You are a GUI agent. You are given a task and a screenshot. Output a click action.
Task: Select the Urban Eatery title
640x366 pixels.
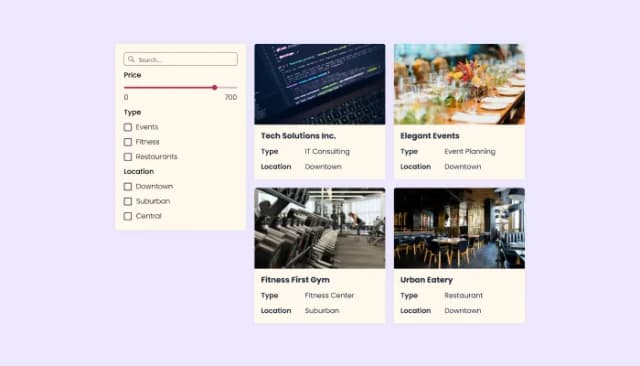(427, 280)
